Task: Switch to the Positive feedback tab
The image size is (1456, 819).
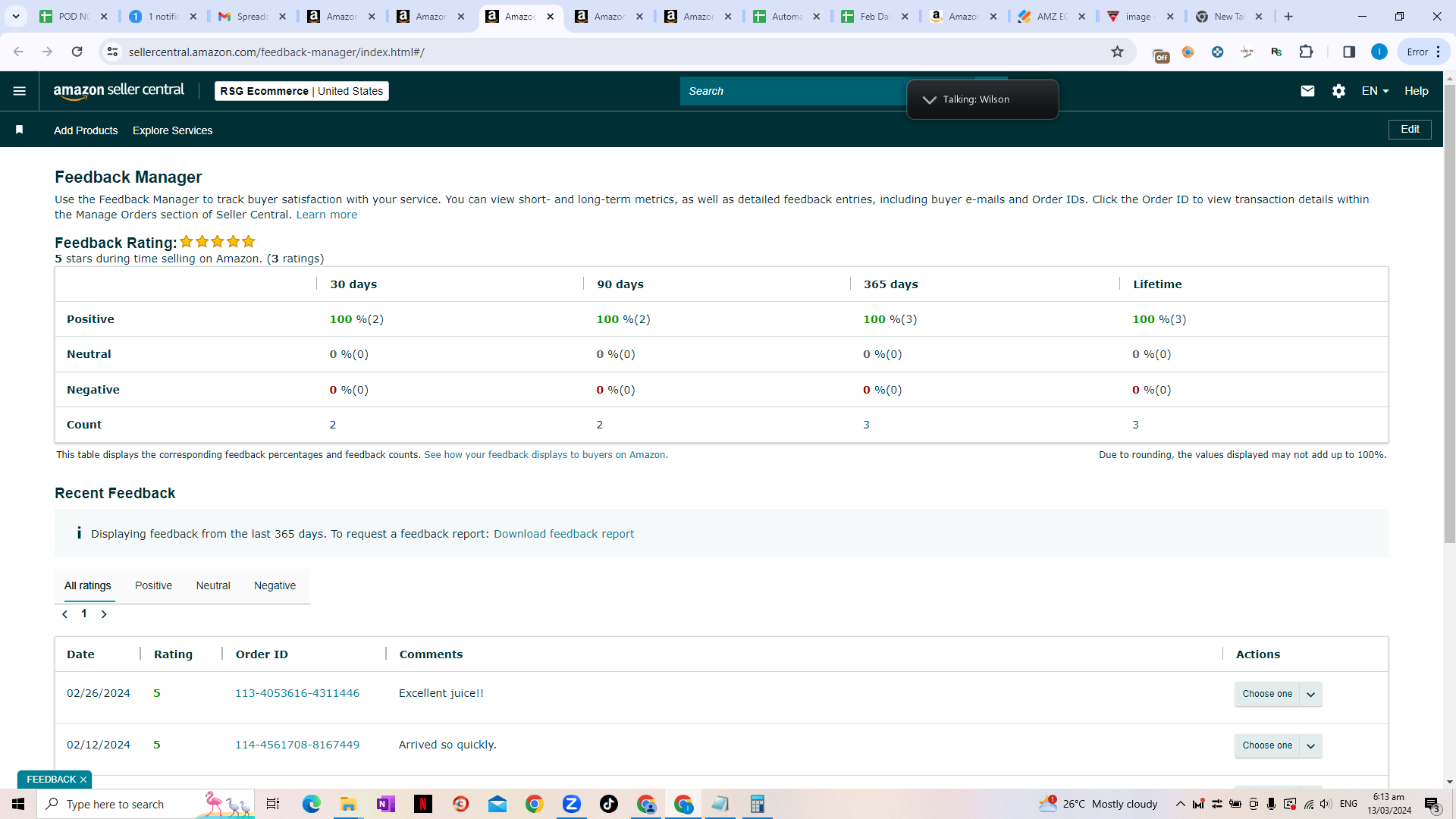Action: (x=153, y=585)
